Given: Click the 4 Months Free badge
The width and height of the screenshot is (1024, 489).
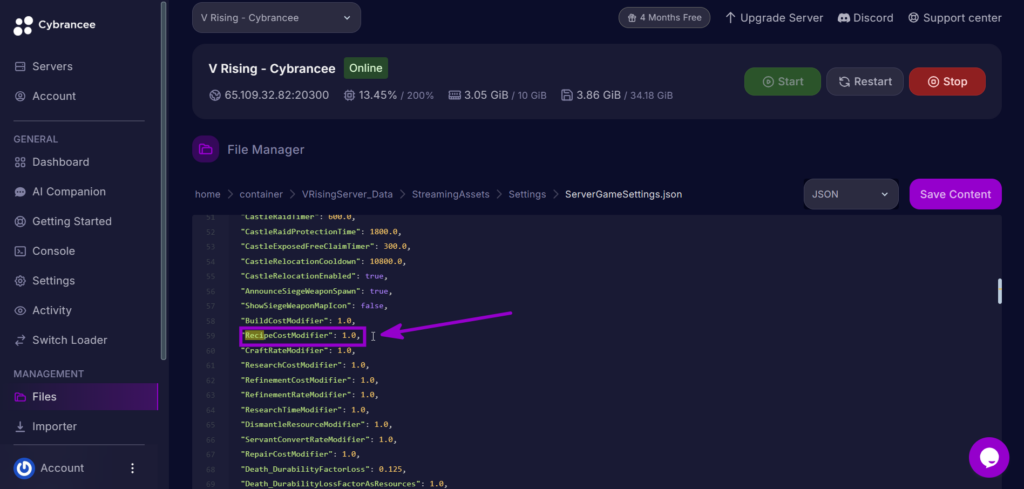Looking at the screenshot, I should (x=664, y=18).
